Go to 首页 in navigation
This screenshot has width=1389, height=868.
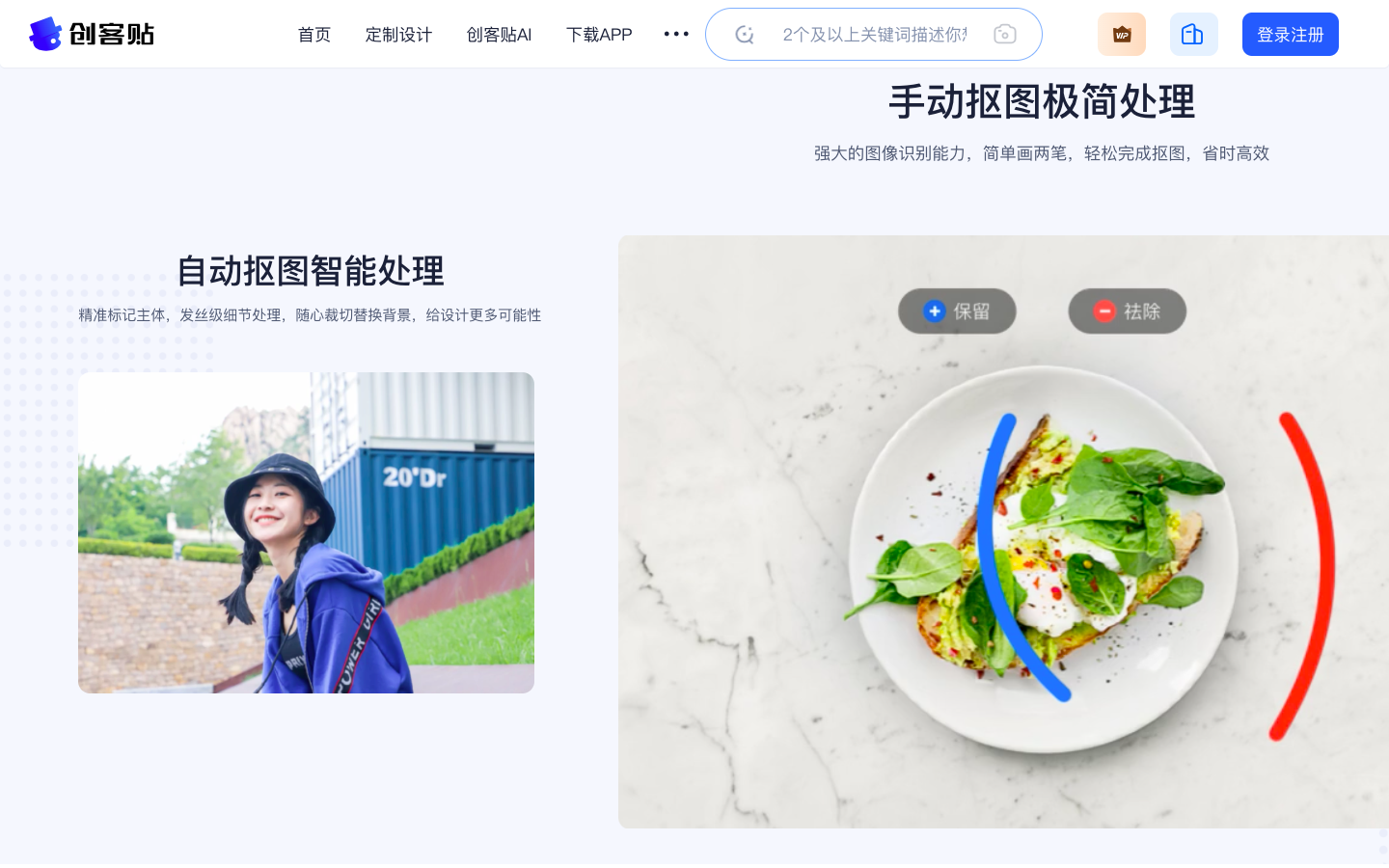point(314,35)
